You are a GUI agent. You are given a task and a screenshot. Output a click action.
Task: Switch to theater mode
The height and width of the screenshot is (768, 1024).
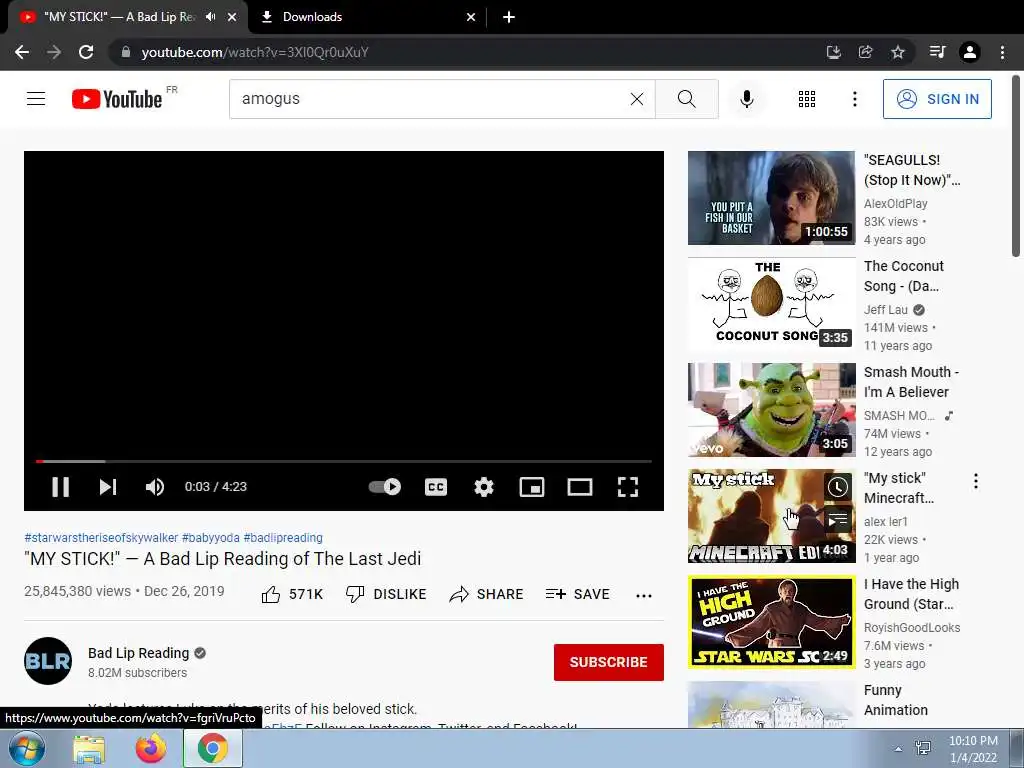click(580, 487)
